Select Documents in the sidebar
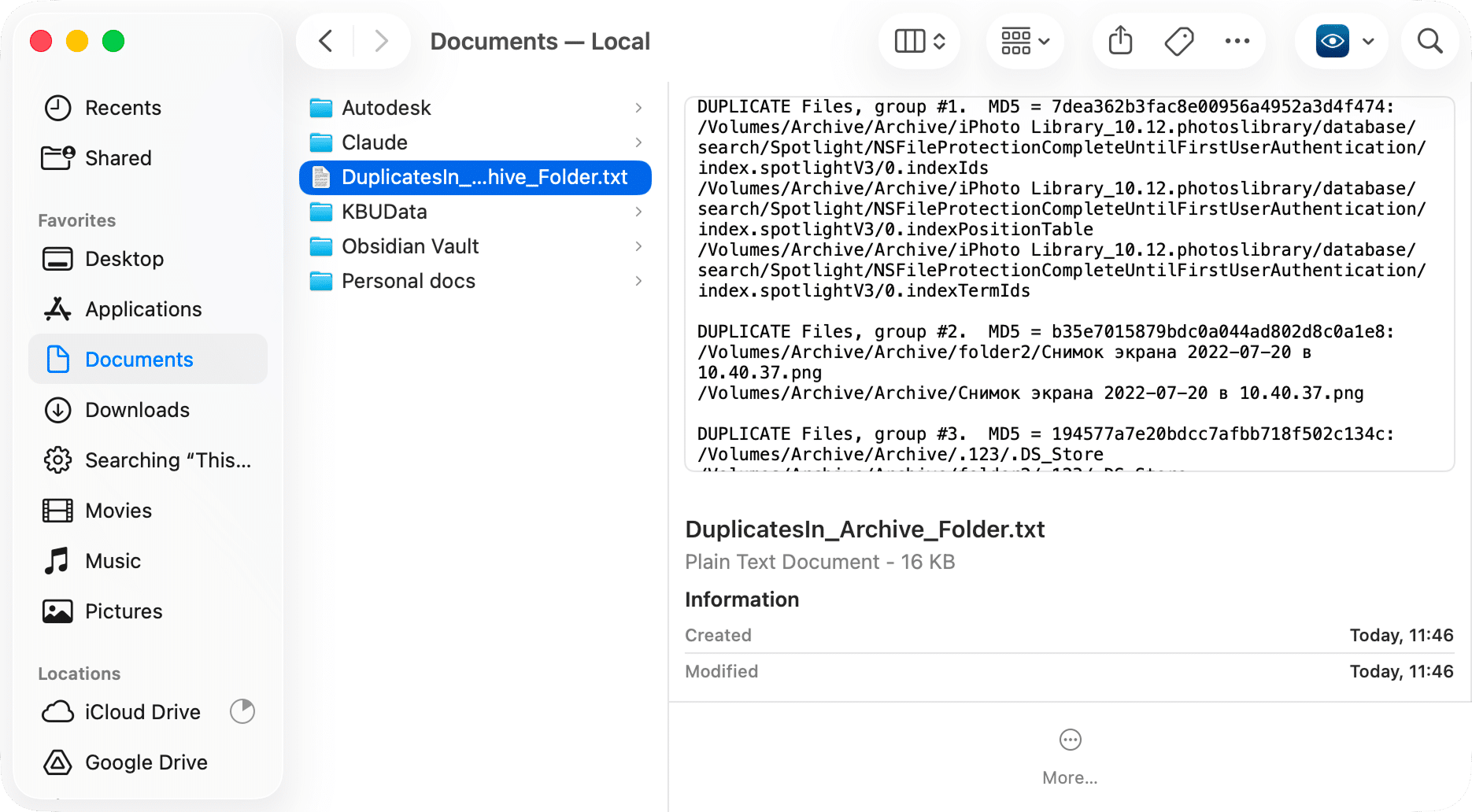Screen dimensions: 1472x812 coord(148,360)
